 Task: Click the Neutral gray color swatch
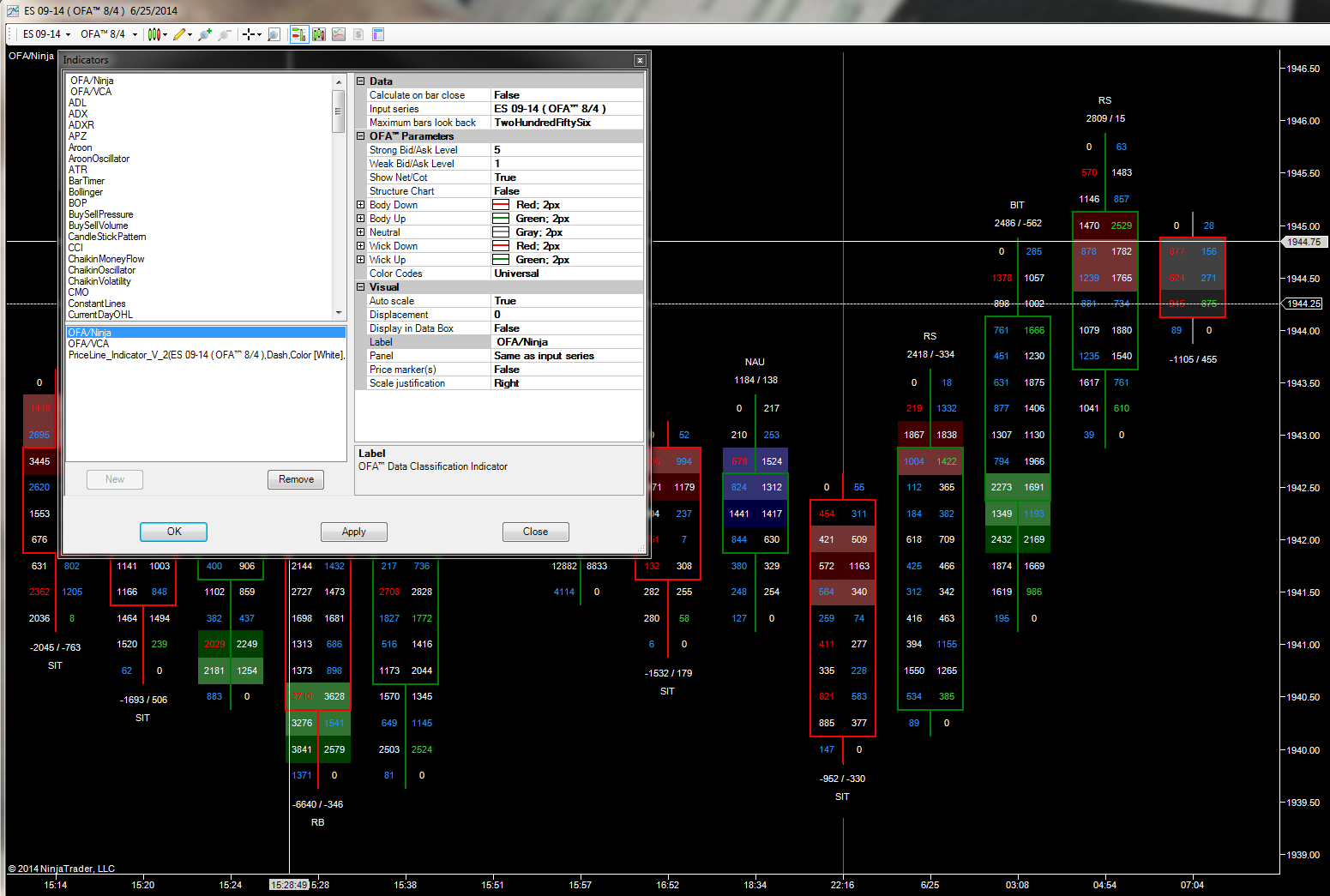(501, 232)
